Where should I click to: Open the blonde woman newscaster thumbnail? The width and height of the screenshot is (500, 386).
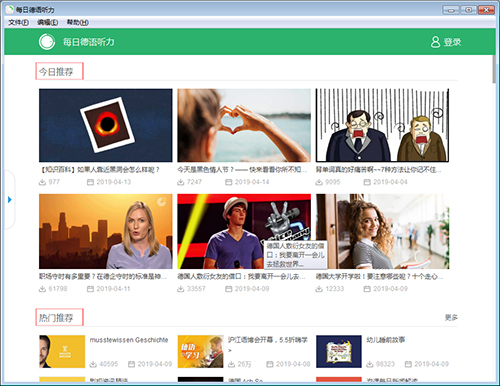[106, 231]
